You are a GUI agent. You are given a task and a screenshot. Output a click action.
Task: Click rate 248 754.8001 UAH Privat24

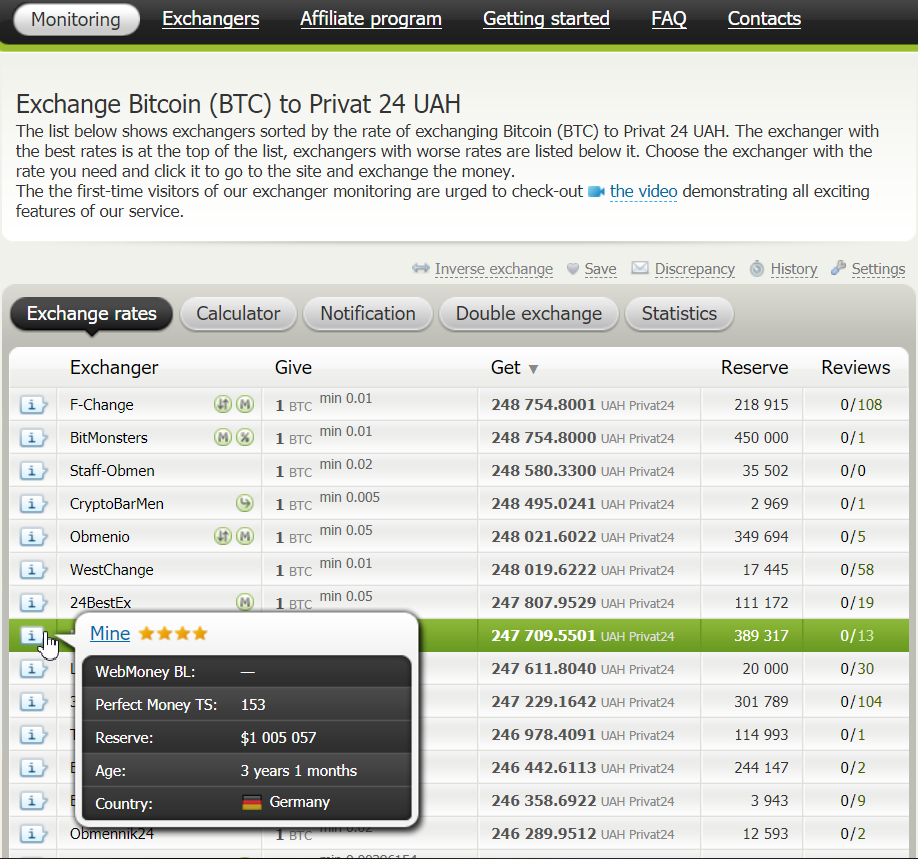[583, 405]
